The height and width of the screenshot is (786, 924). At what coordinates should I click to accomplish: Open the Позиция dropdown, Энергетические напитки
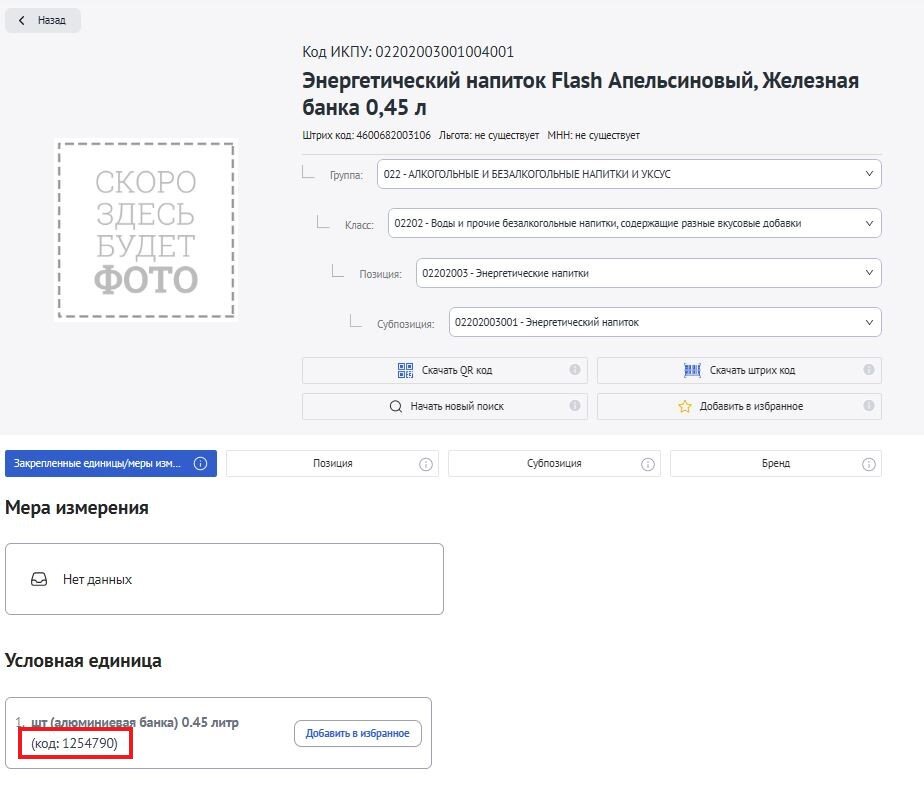[x=648, y=273]
